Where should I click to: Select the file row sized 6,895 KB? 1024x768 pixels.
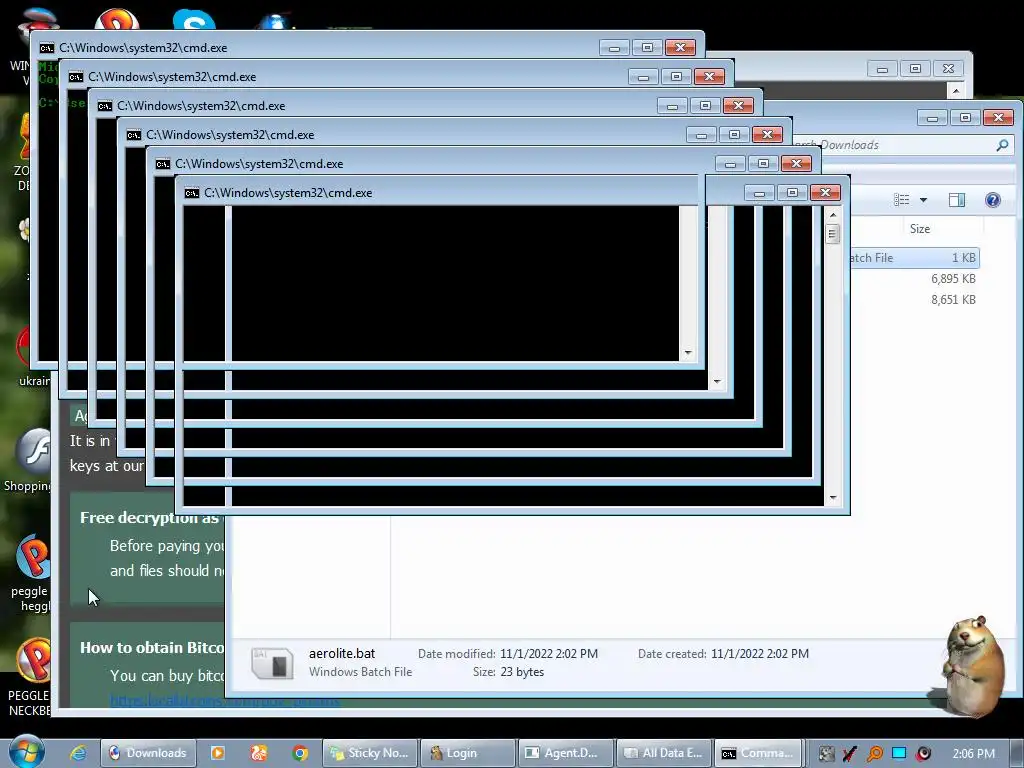pyautogui.click(x=914, y=279)
